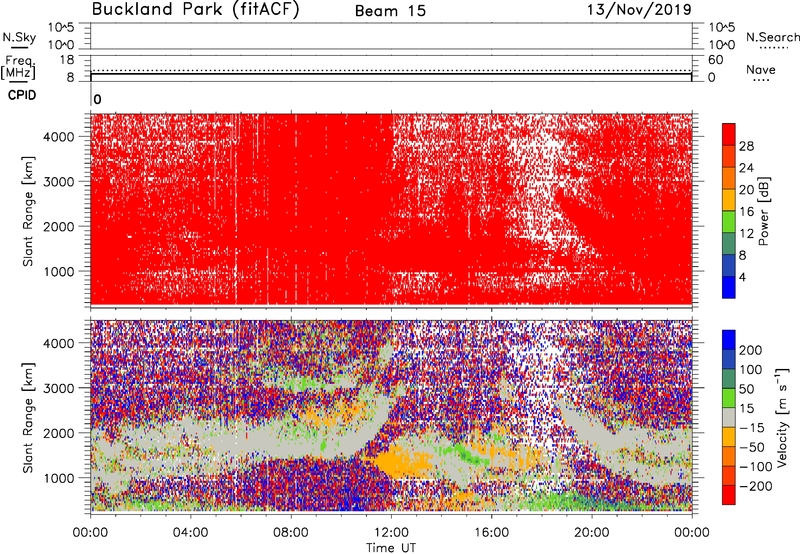Select the −15 to −50 yellow Velocity segment
The height and width of the screenshot is (554, 800).
click(729, 437)
